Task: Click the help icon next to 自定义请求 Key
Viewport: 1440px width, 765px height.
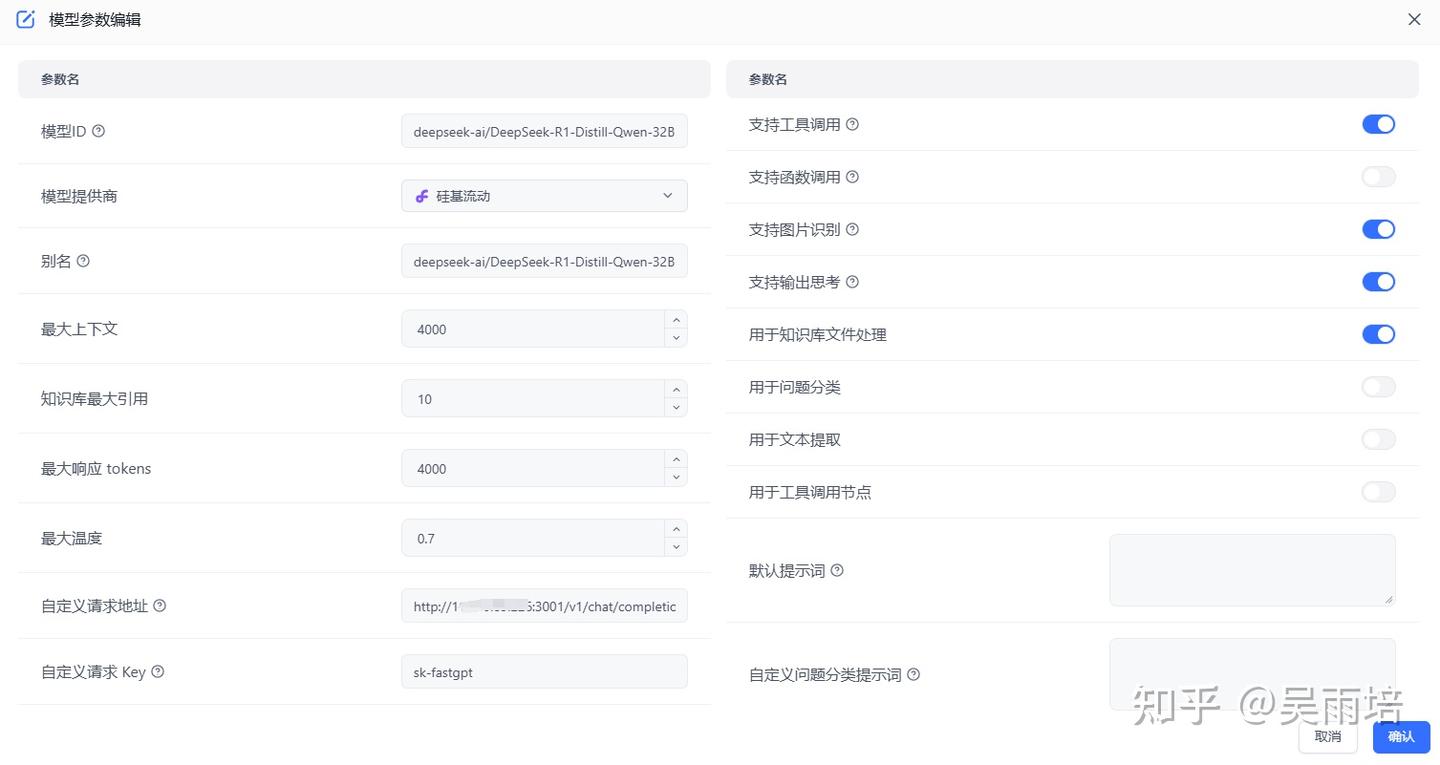Action: click(x=157, y=671)
